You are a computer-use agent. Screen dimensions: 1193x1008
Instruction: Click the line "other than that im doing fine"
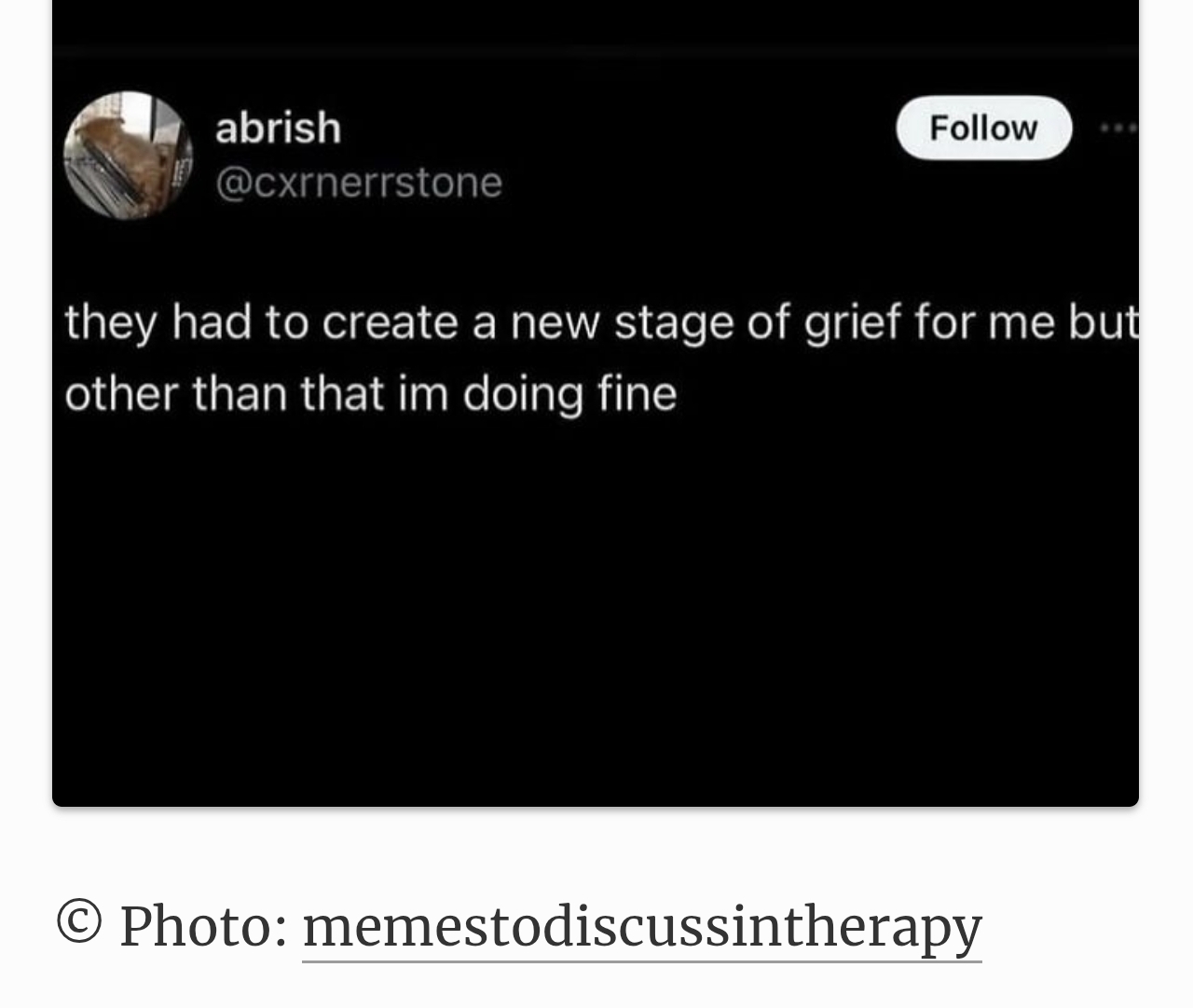pos(370,393)
